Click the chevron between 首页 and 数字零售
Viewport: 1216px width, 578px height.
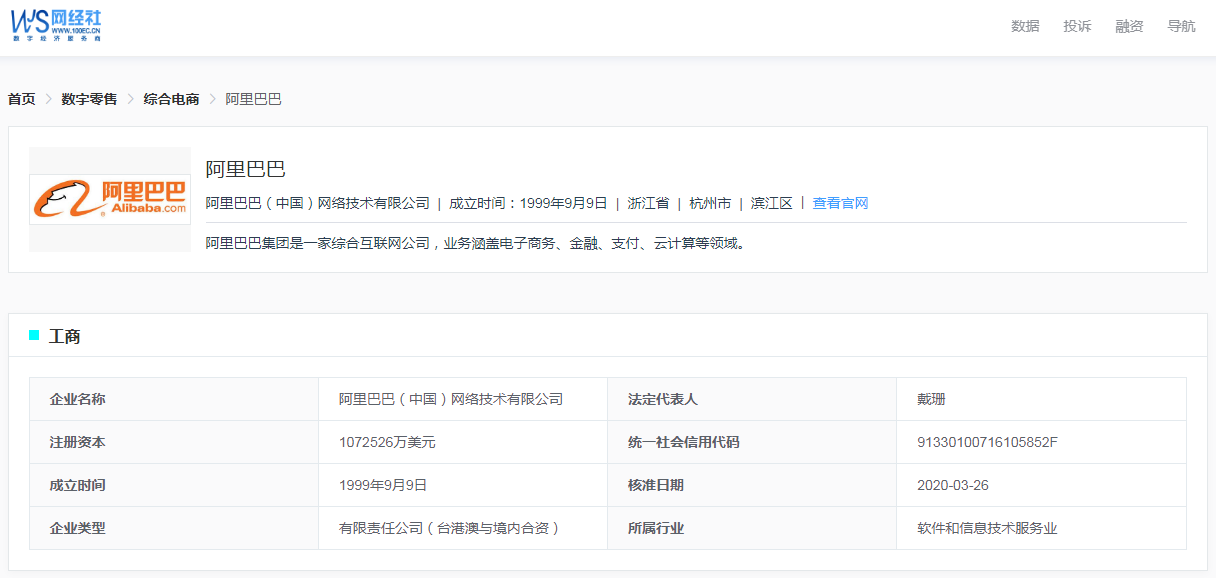click(48, 99)
